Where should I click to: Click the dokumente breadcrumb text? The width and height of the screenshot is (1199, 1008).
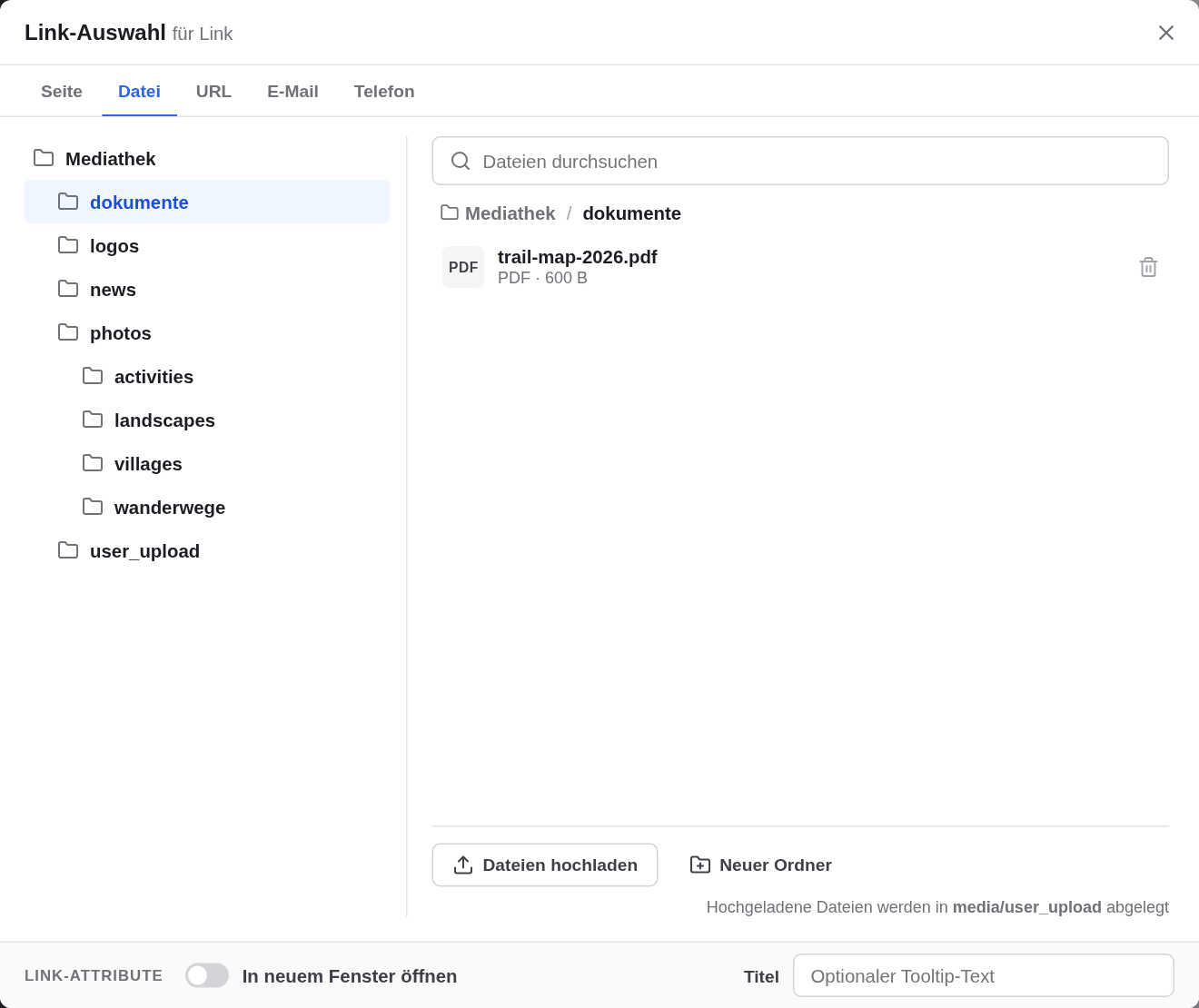coord(631,213)
